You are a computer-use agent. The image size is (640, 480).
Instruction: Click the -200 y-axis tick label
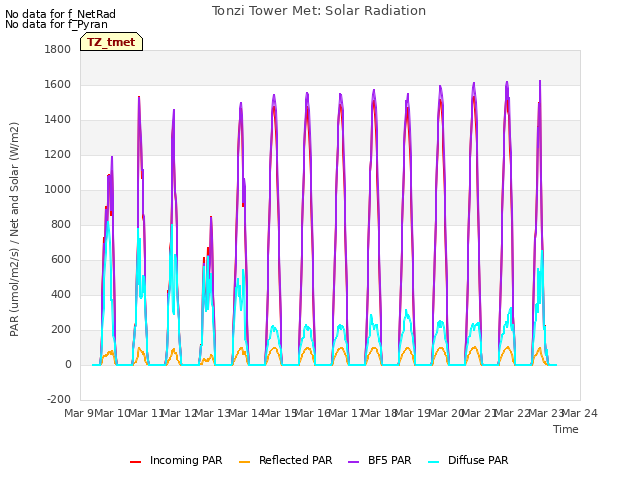tap(59, 399)
